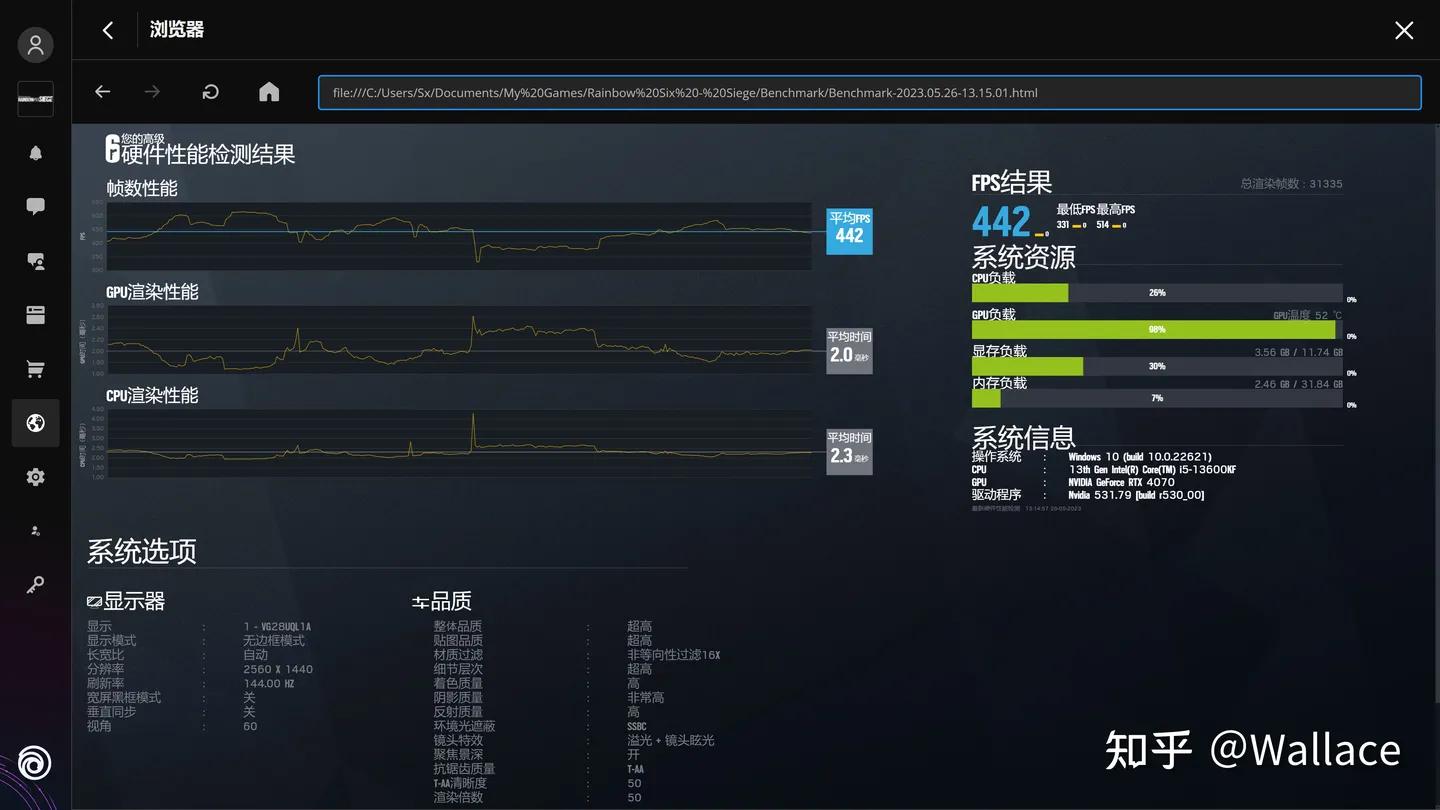Screen dimensions: 1440x810
Task: Select the URL address bar
Action: point(870,92)
